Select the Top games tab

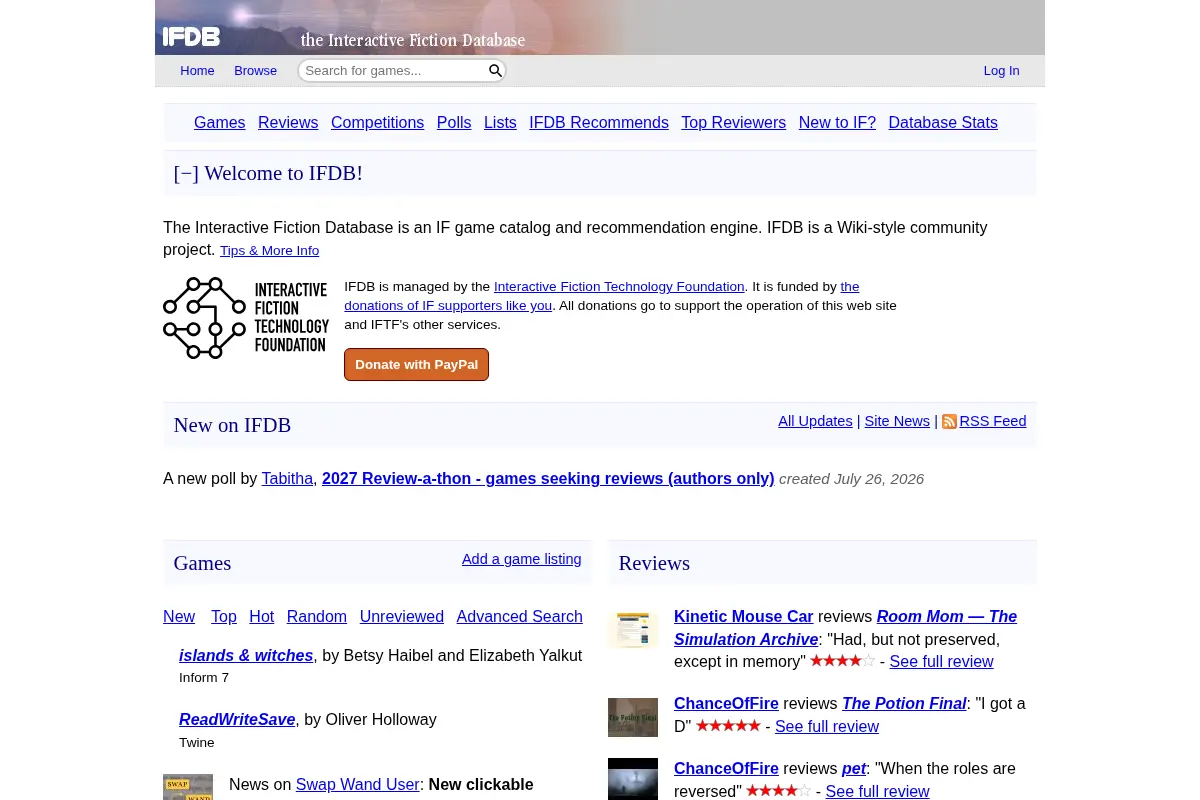tap(224, 617)
